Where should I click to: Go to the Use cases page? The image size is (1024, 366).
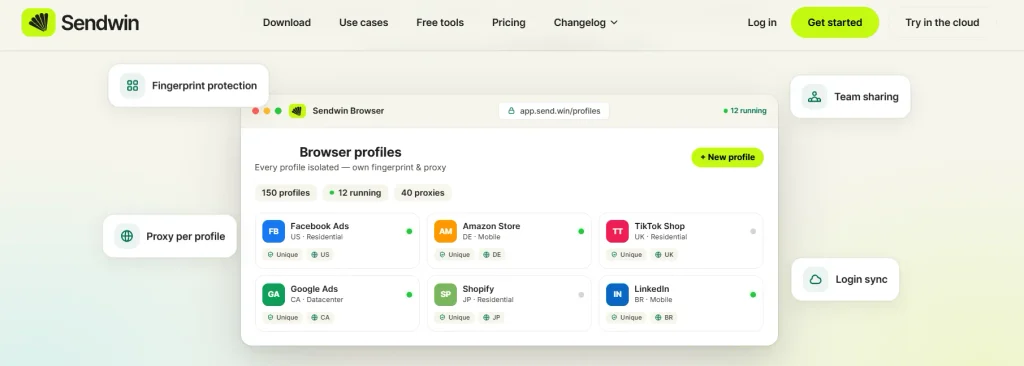pos(363,22)
